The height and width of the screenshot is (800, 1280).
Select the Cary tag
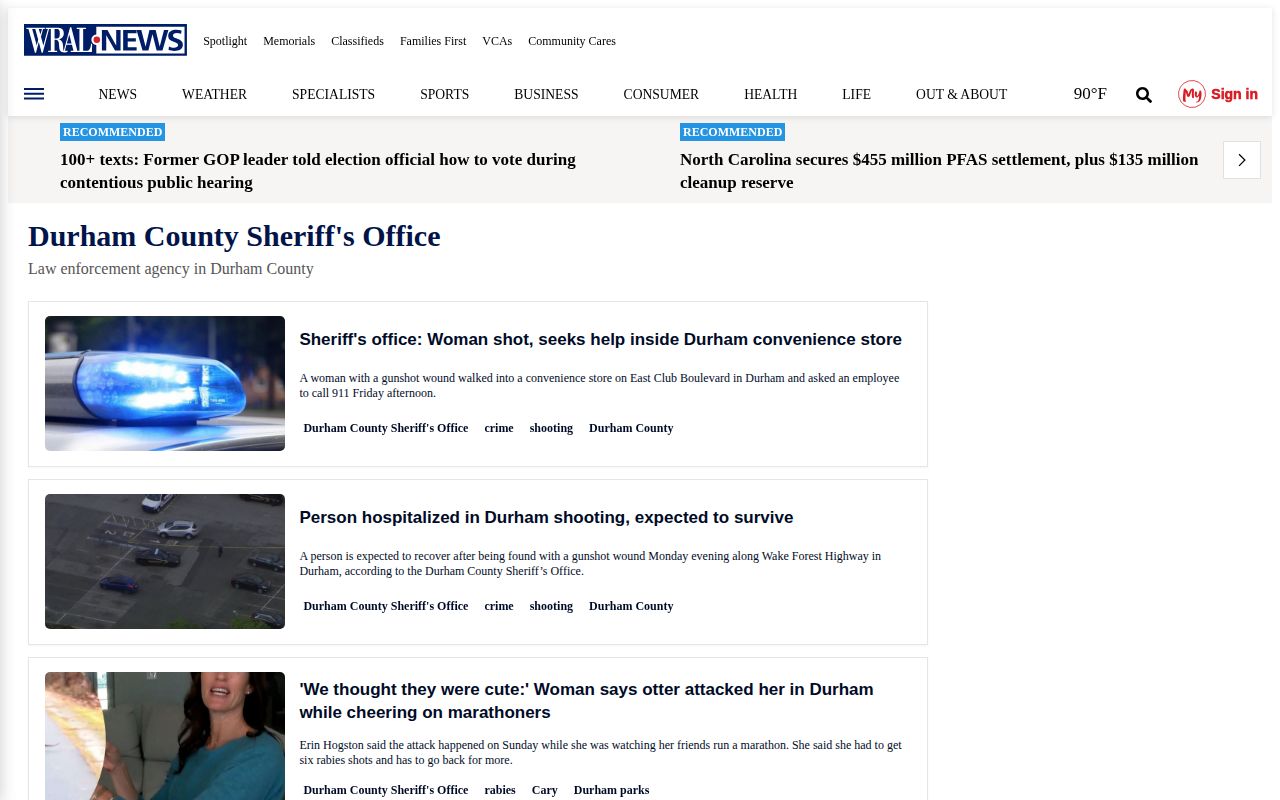(545, 790)
